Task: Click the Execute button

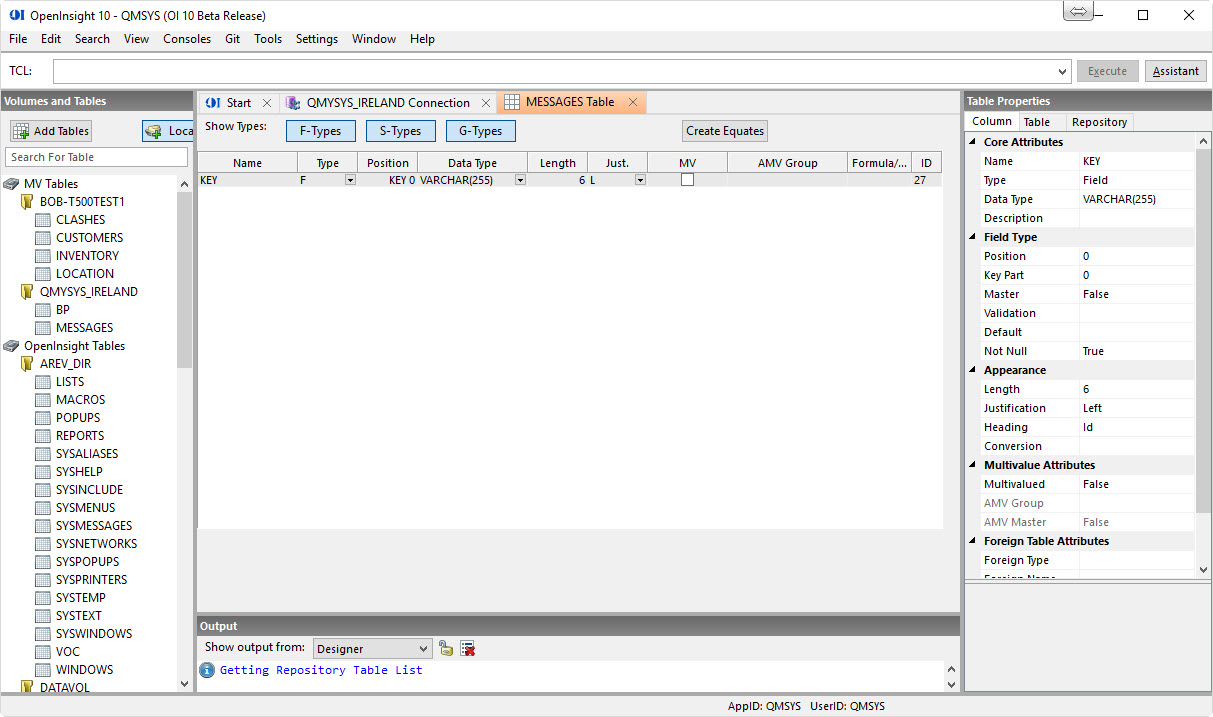Action: pos(1107,71)
